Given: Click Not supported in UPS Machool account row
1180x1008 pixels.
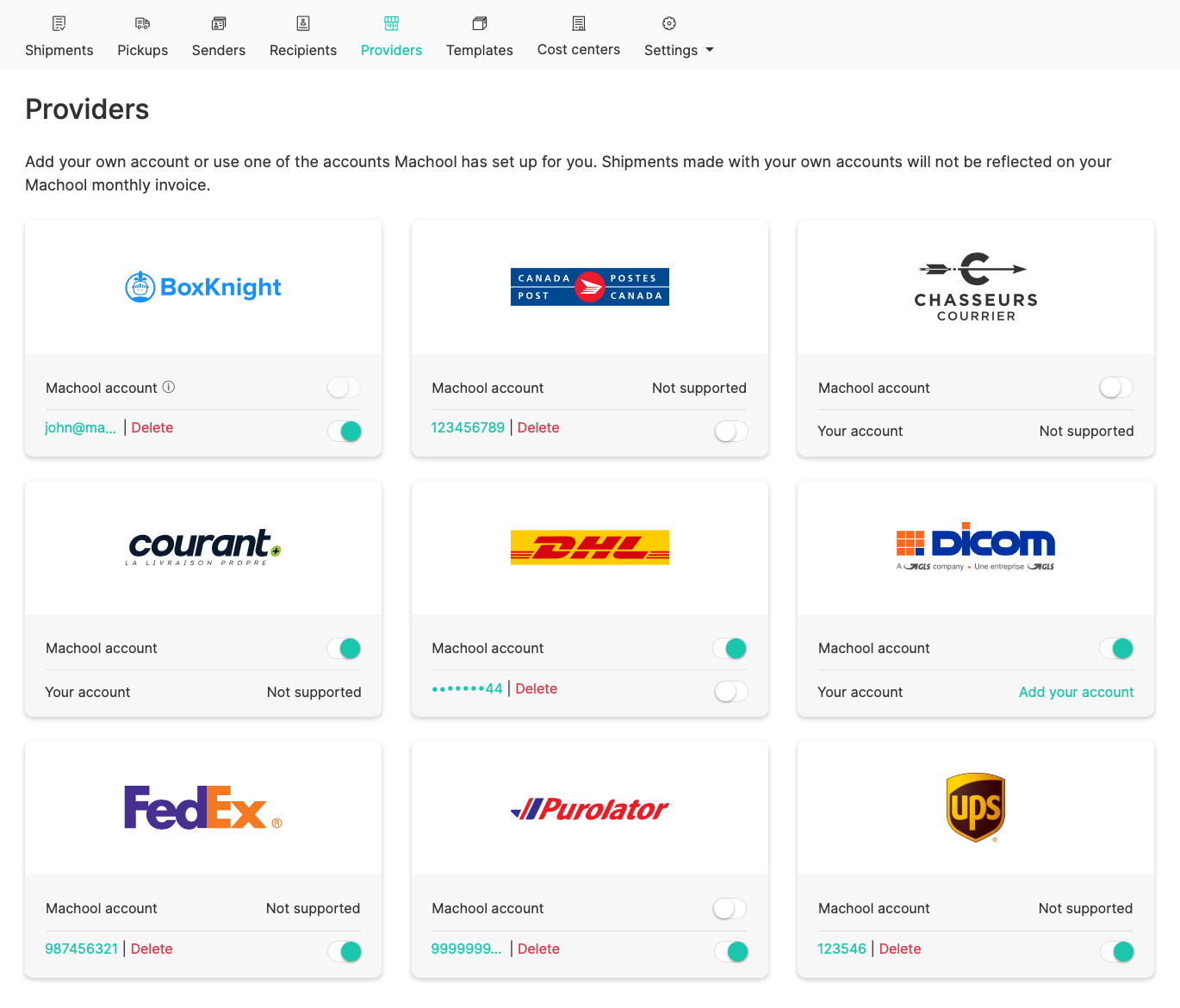Looking at the screenshot, I should (1086, 908).
